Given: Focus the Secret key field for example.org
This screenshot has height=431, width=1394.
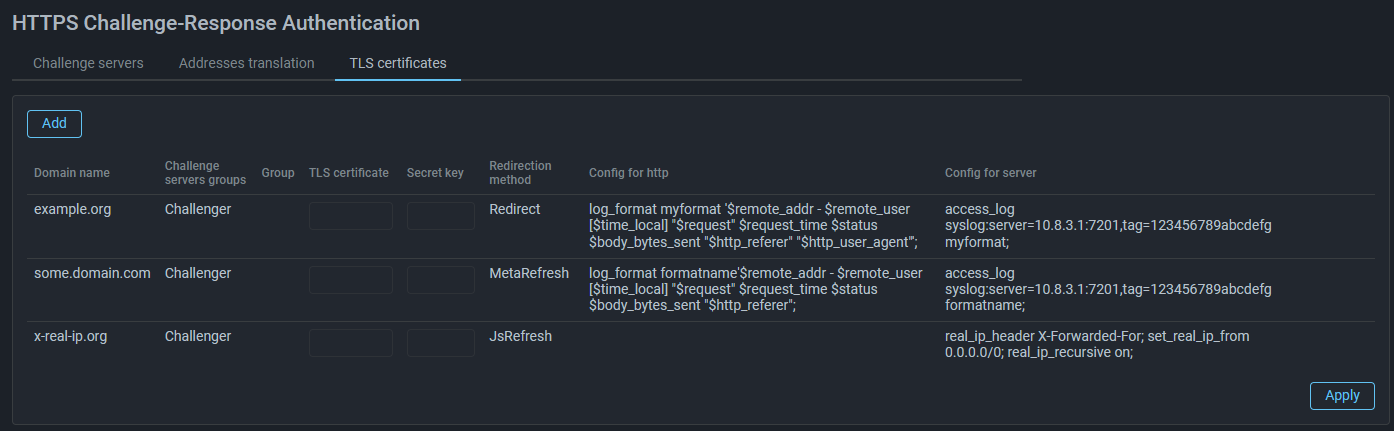Looking at the screenshot, I should tap(440, 216).
